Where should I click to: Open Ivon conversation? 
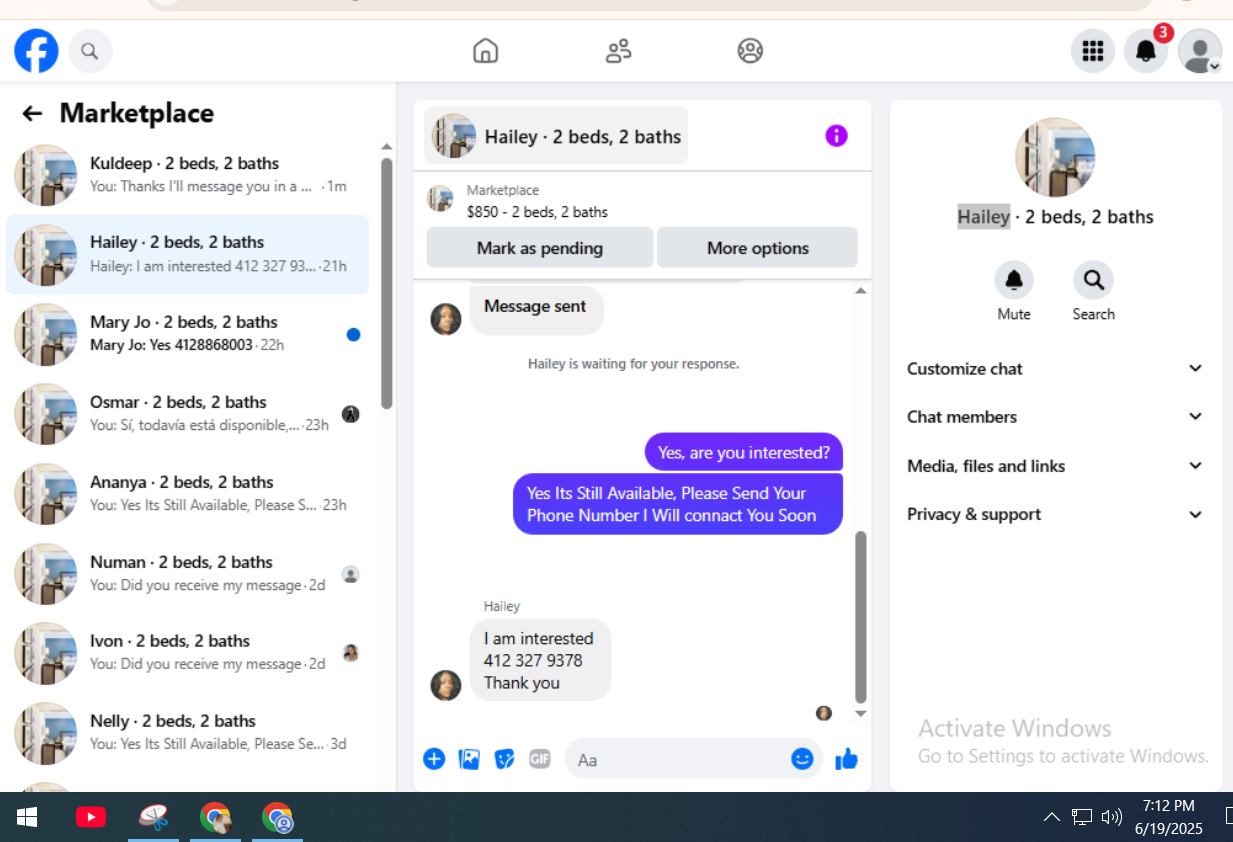pyautogui.click(x=188, y=653)
